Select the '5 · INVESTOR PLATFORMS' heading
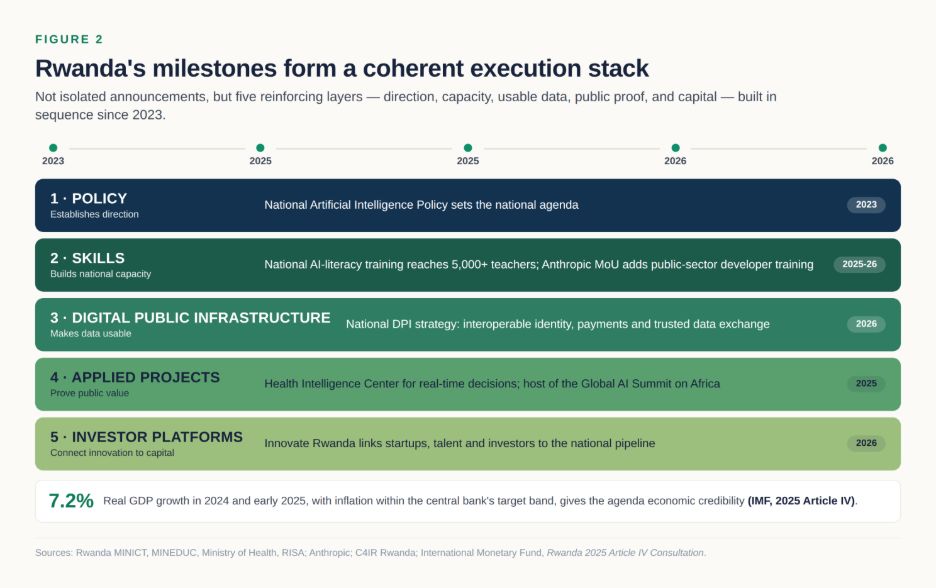 (146, 437)
